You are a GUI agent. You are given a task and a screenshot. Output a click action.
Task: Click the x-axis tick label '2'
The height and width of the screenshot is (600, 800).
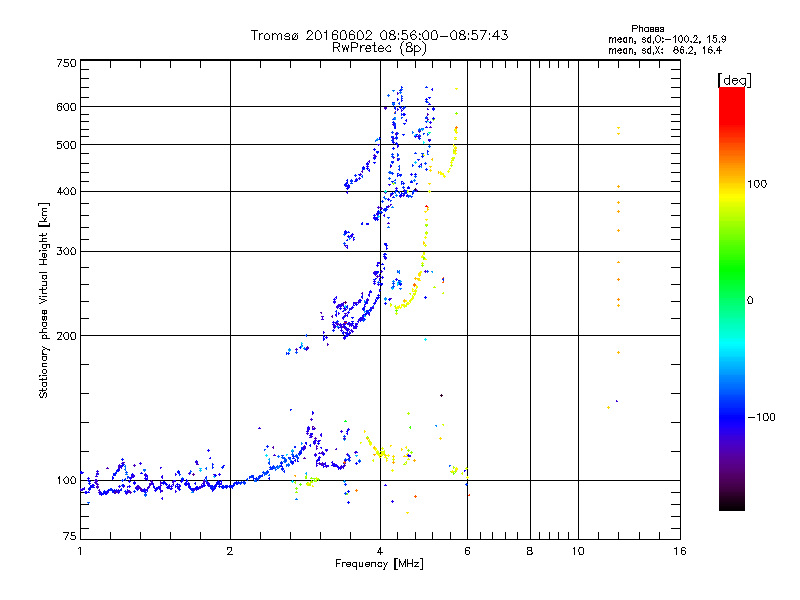pyautogui.click(x=230, y=551)
